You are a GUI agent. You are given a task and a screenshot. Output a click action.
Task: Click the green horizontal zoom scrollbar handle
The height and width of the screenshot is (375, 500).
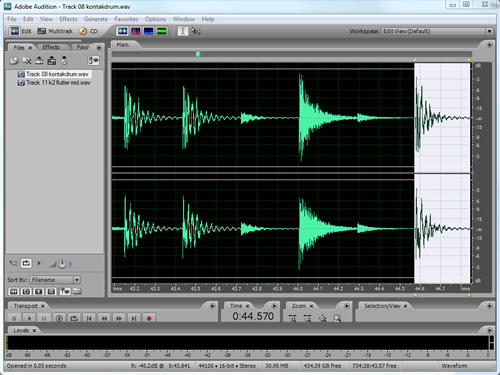click(x=198, y=54)
